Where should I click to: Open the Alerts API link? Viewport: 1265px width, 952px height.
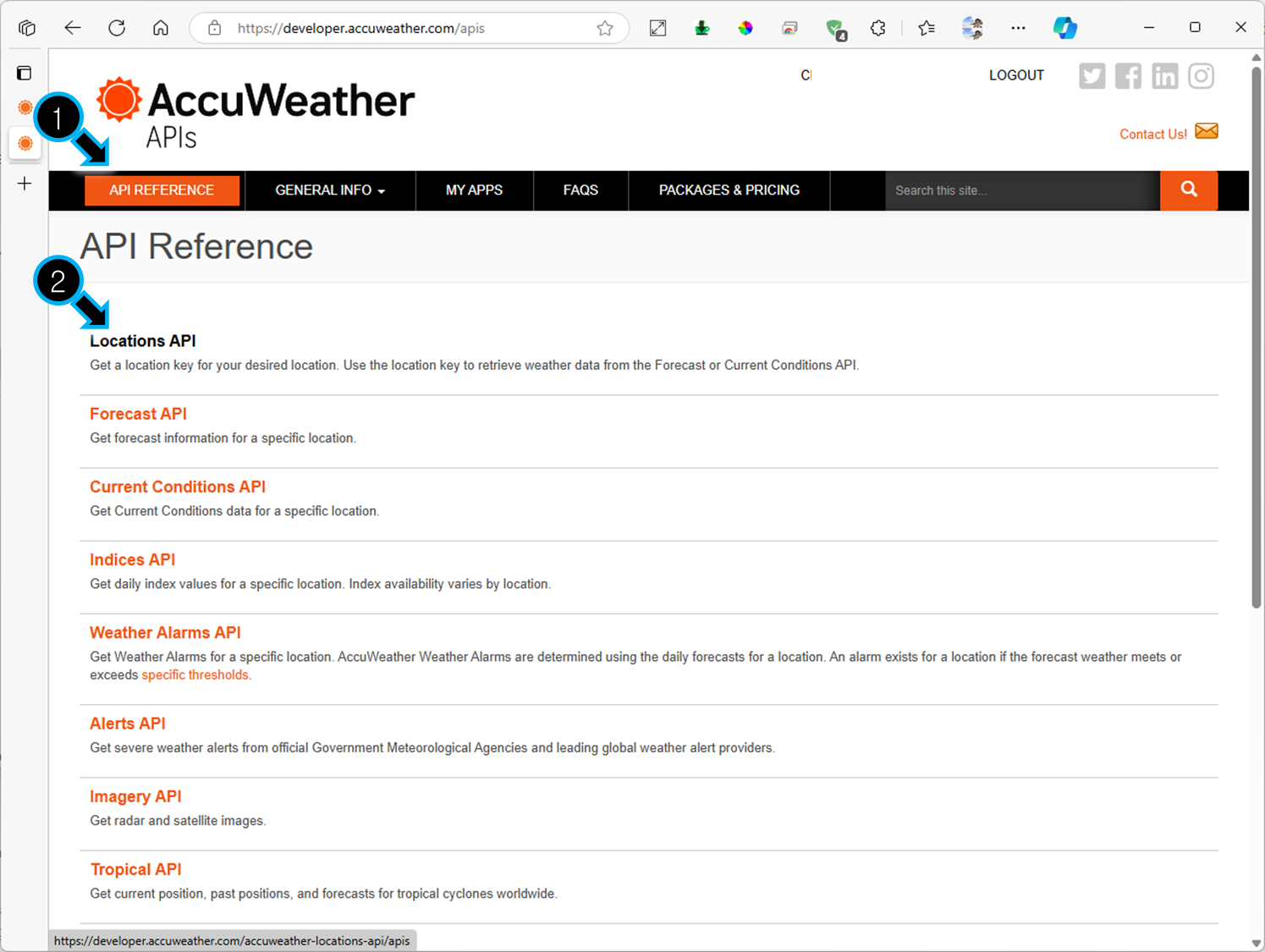point(128,724)
